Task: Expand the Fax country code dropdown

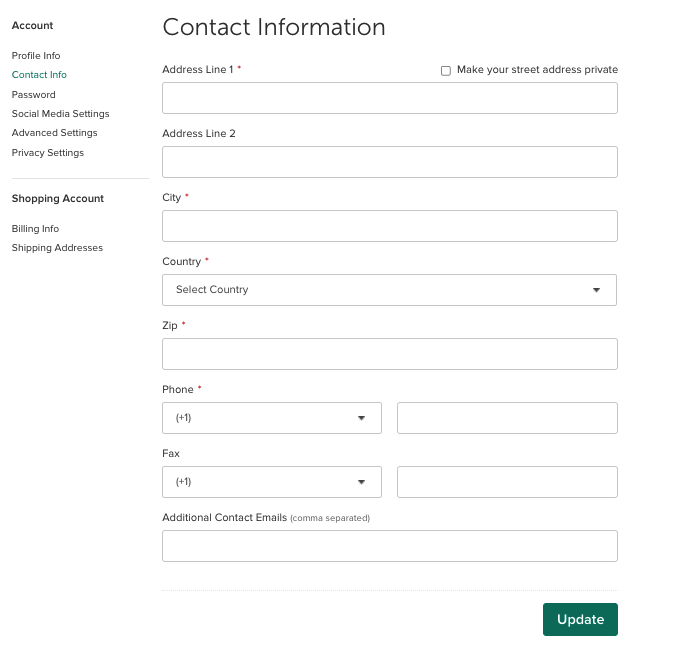Action: [x=271, y=482]
